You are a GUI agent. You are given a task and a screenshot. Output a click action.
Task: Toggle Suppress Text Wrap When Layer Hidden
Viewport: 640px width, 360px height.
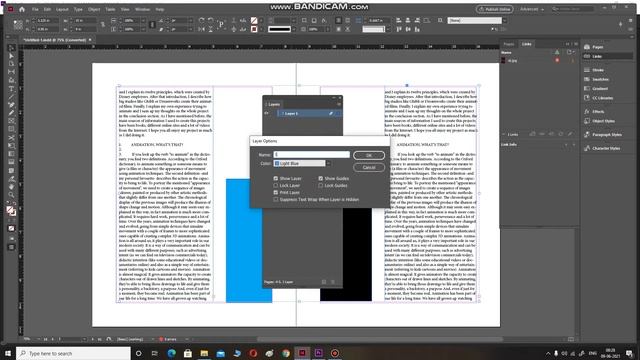pos(276,199)
